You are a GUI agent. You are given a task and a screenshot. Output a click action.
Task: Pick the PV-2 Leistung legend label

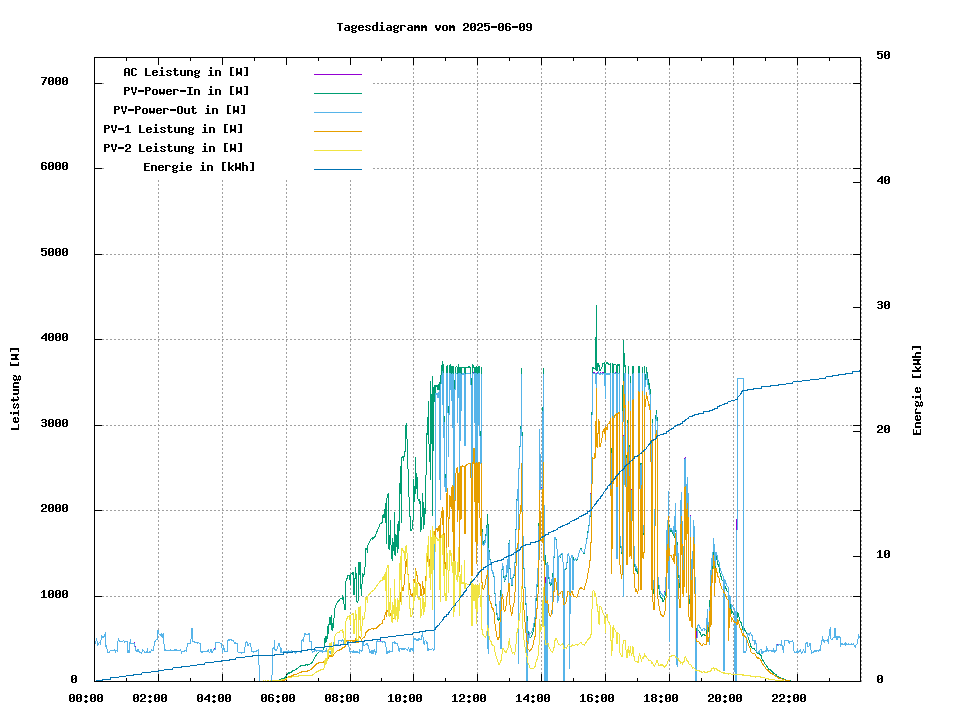[x=173, y=148]
